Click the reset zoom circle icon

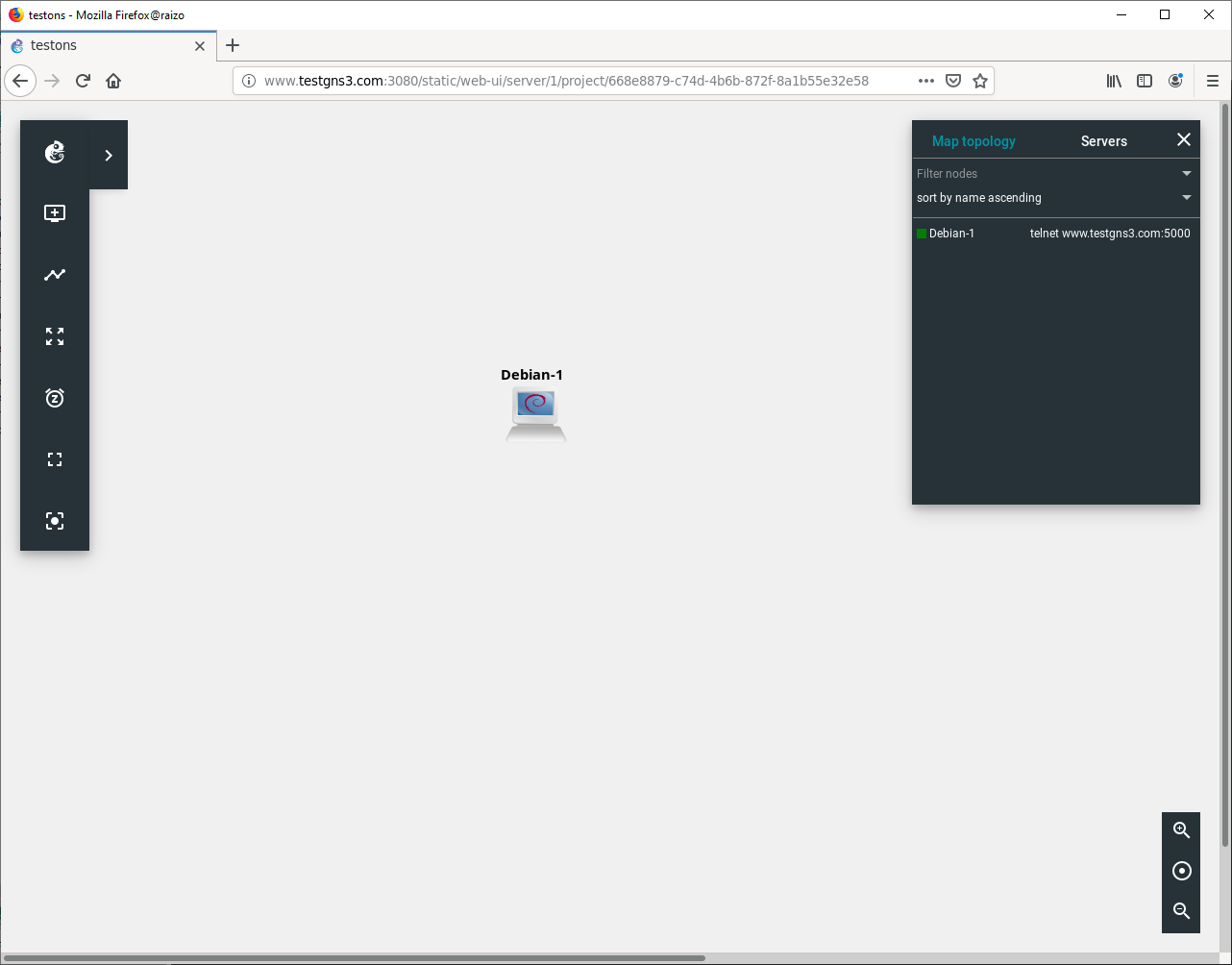(x=1181, y=870)
